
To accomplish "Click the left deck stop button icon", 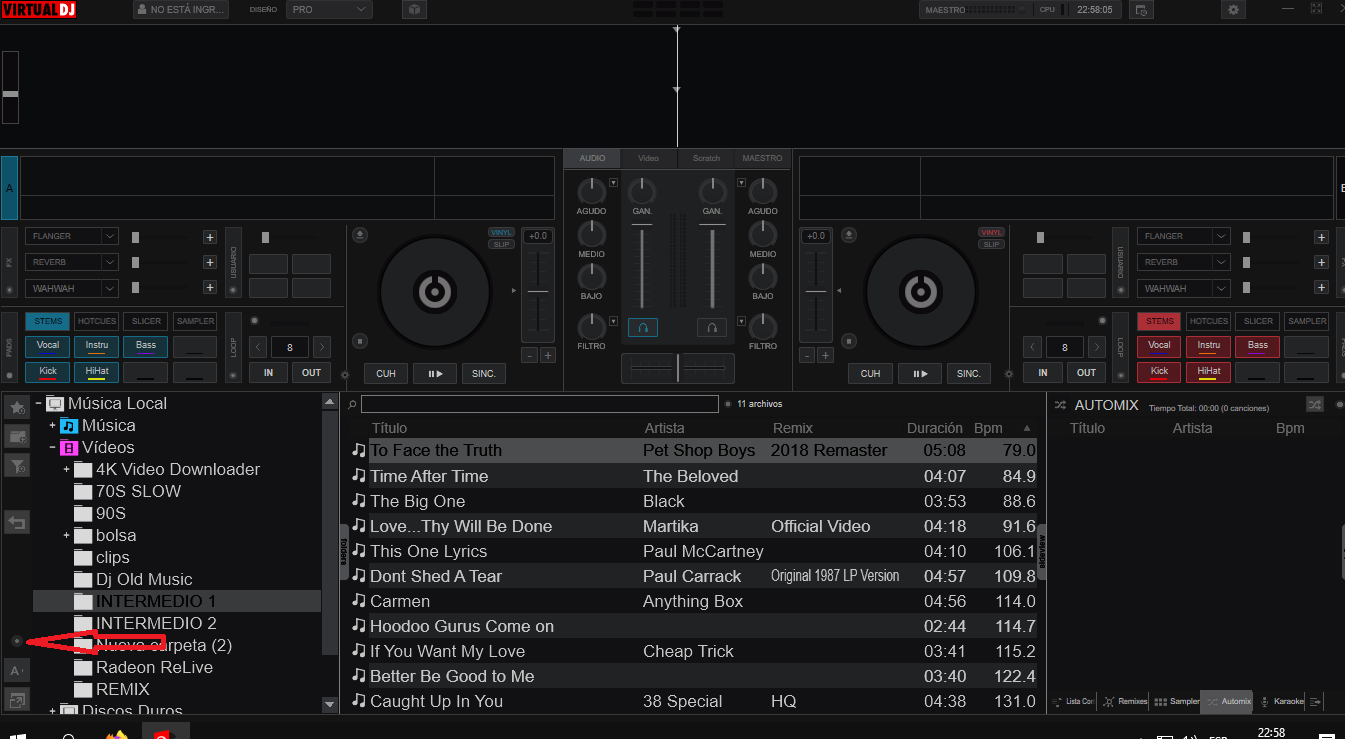I will pyautogui.click(x=360, y=341).
